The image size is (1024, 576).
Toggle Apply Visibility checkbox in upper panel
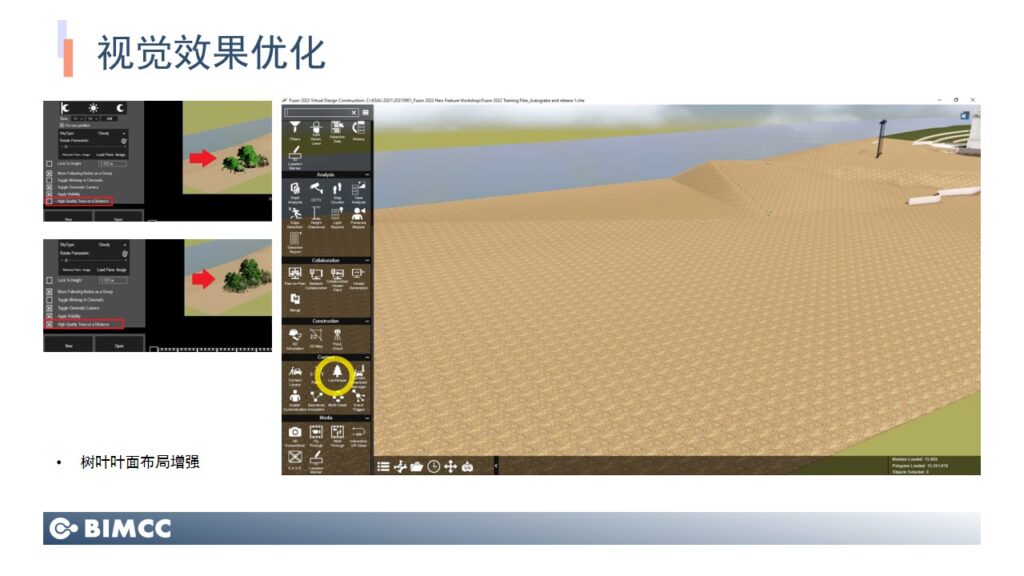pyautogui.click(x=49, y=194)
